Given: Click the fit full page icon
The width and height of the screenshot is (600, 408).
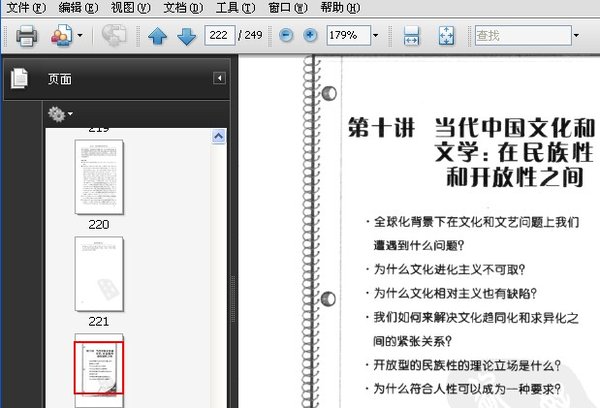Looking at the screenshot, I should pyautogui.click(x=446, y=36).
